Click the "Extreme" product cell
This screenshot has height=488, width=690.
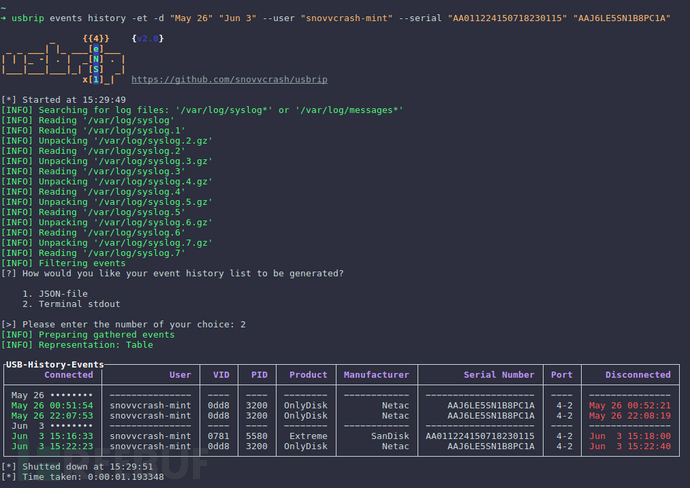point(308,436)
